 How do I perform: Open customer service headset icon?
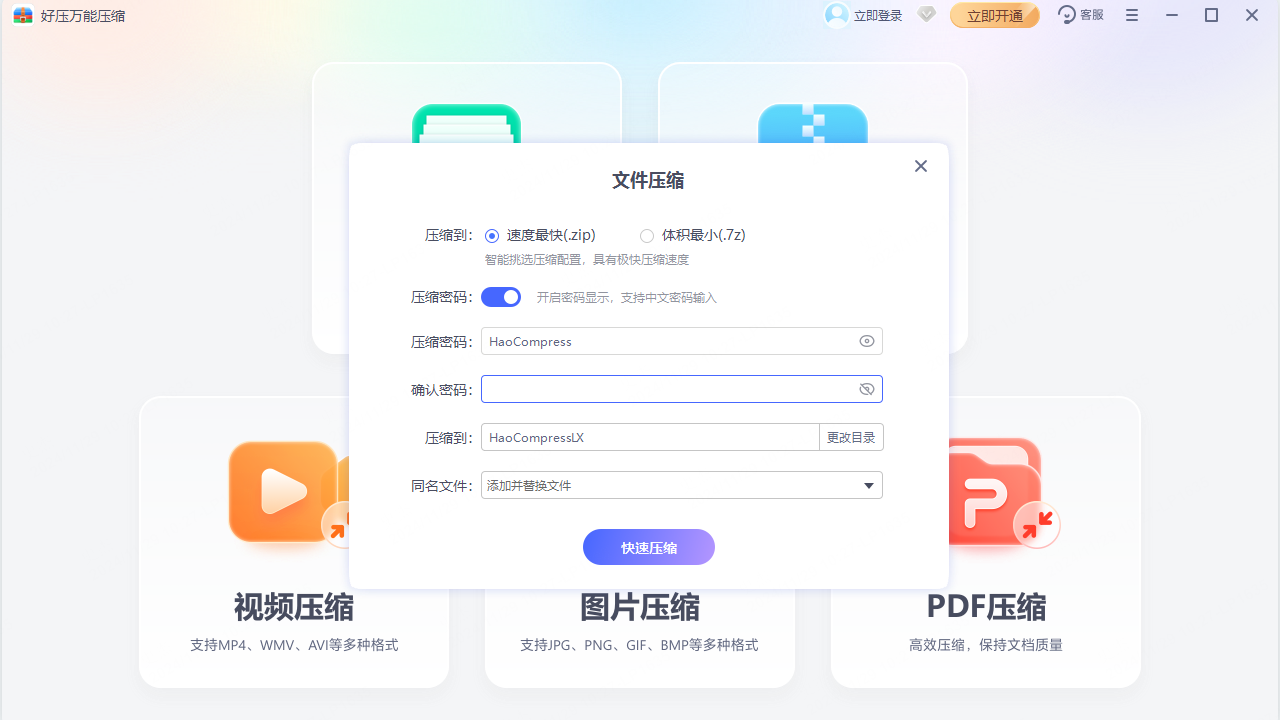[x=1067, y=15]
